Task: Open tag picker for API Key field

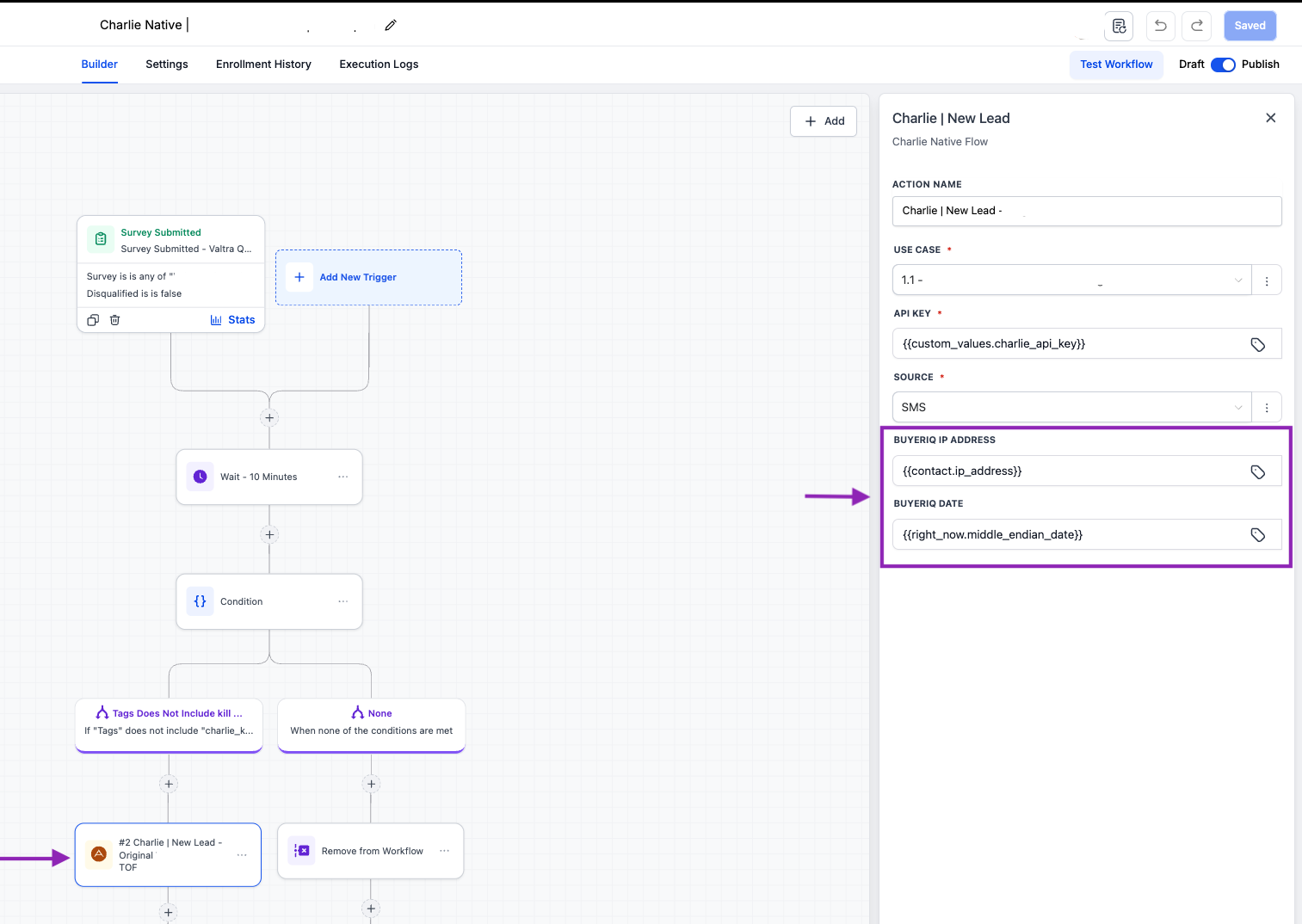Action: point(1258,344)
